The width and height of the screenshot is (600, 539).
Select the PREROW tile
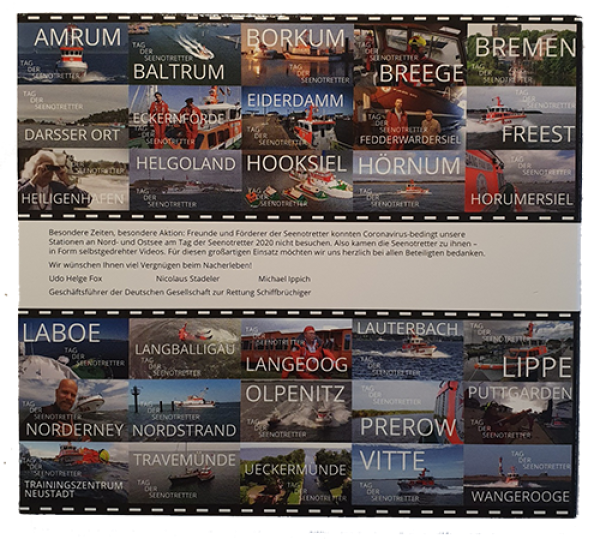click(408, 412)
